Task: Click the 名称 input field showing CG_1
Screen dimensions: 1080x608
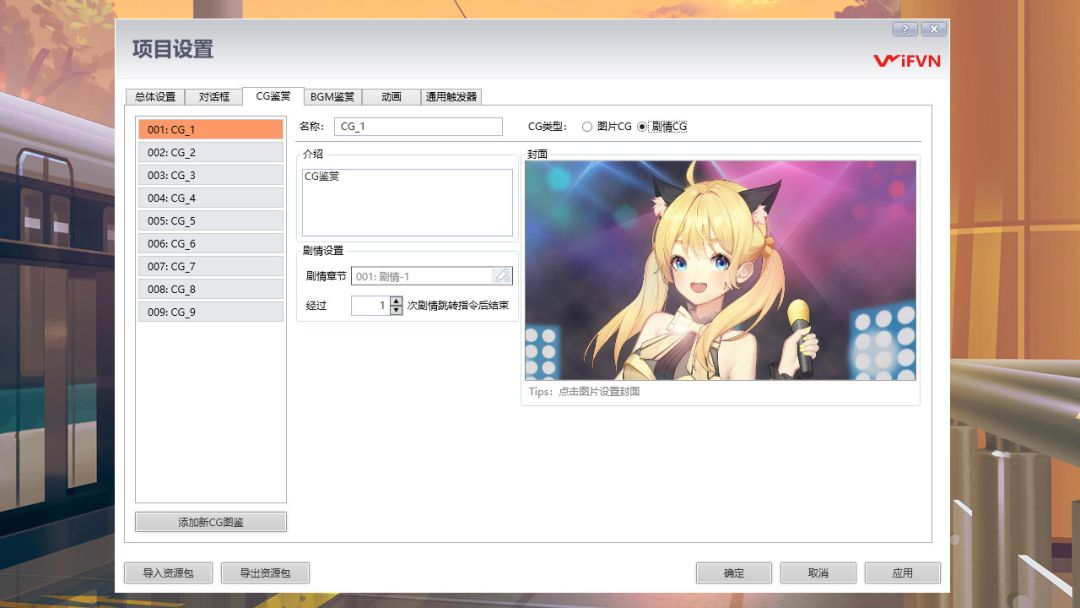Action: click(x=418, y=126)
